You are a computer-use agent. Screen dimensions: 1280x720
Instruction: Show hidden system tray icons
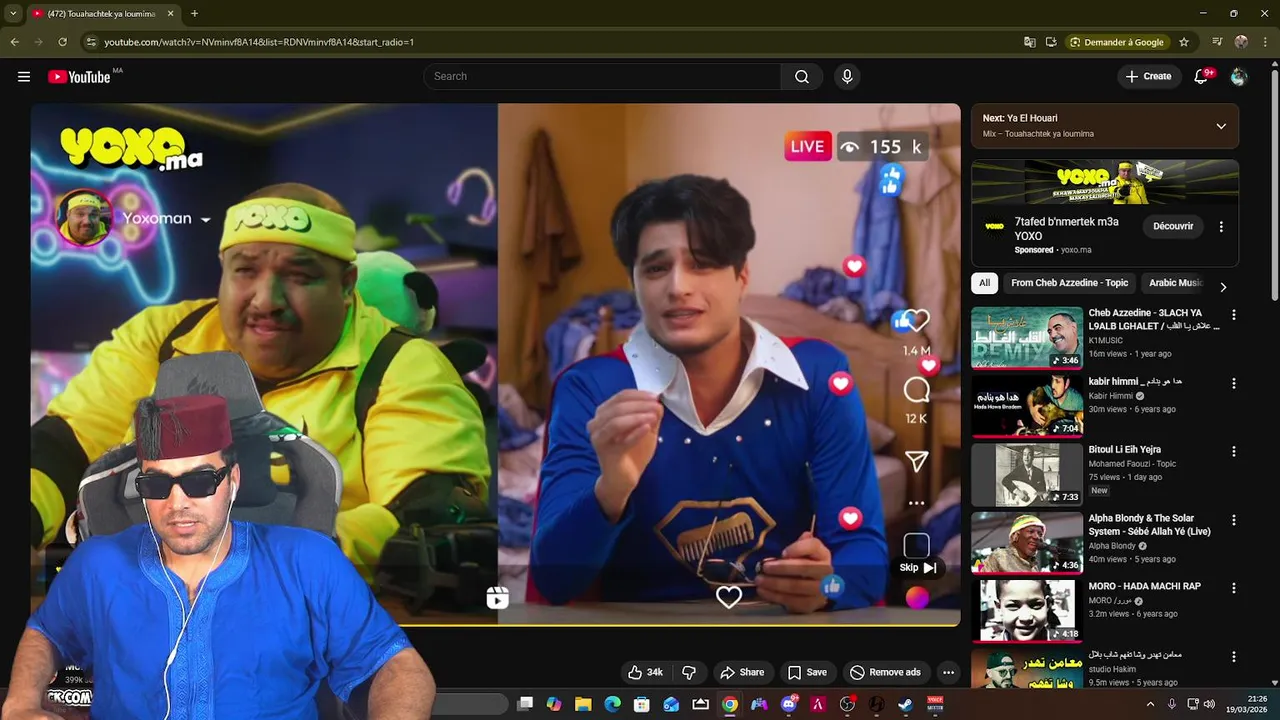click(x=1150, y=704)
